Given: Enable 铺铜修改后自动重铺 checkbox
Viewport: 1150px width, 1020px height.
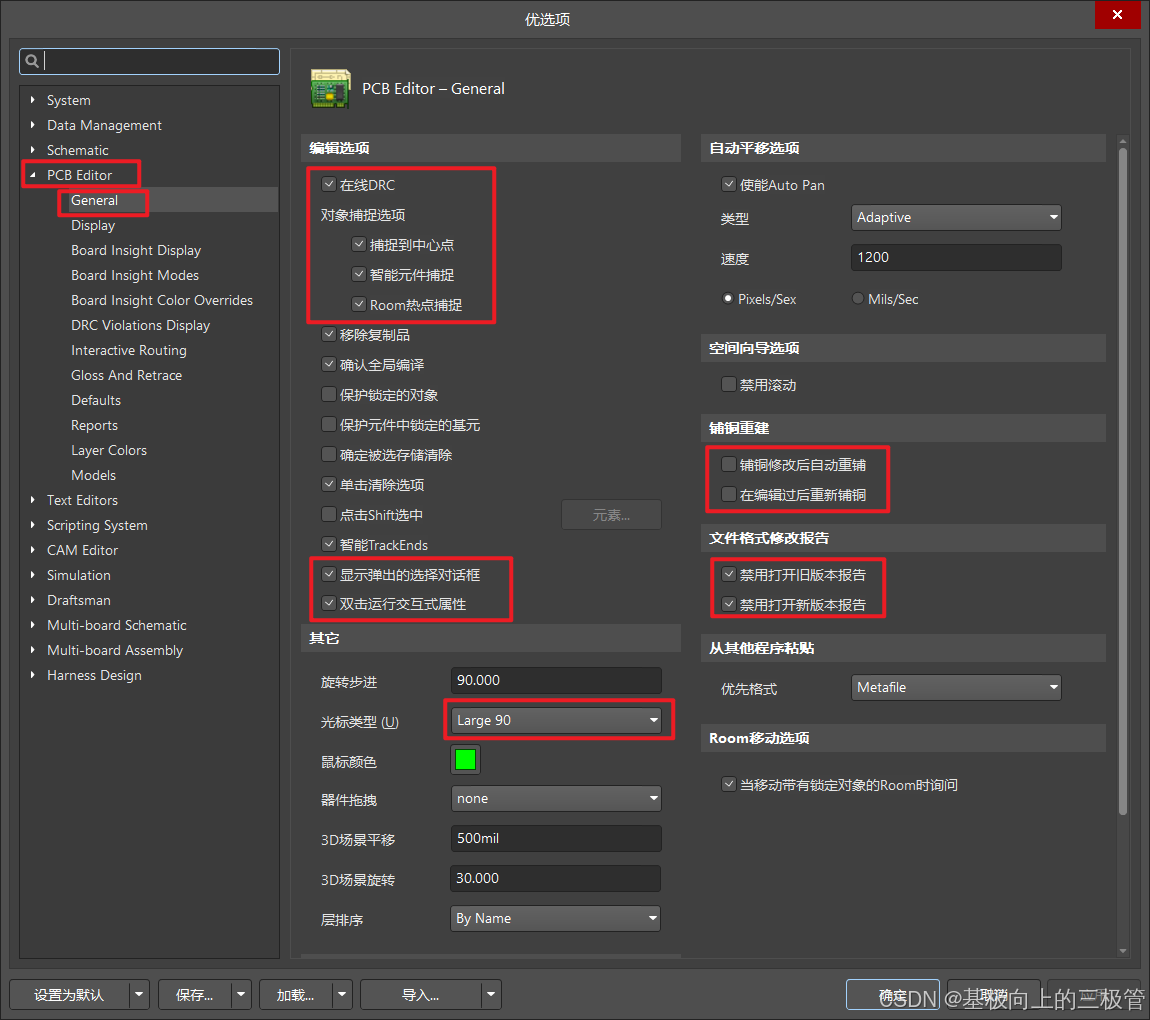Looking at the screenshot, I should 728,464.
